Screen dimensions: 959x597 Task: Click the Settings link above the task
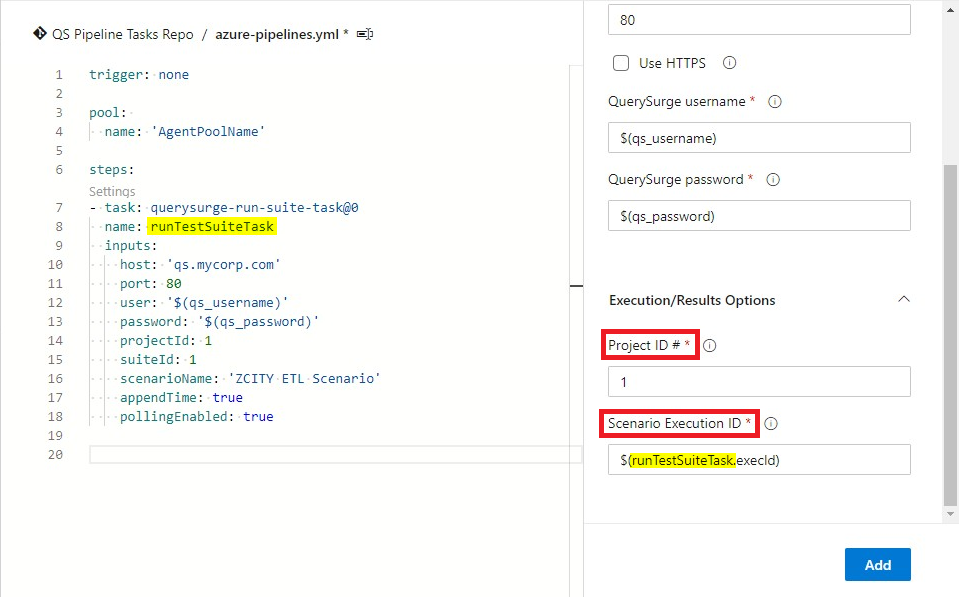pos(112,191)
